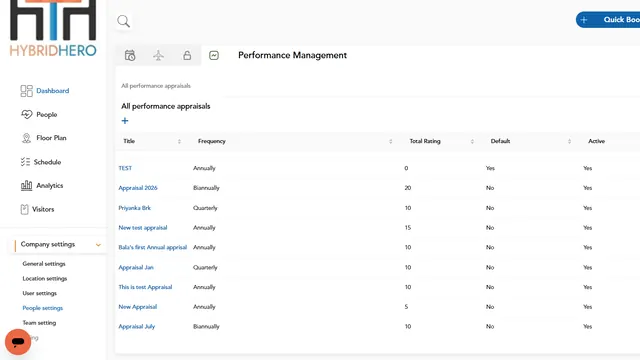640x360 pixels.
Task: Open Bala's first Annual apprisal
Action: (153, 247)
